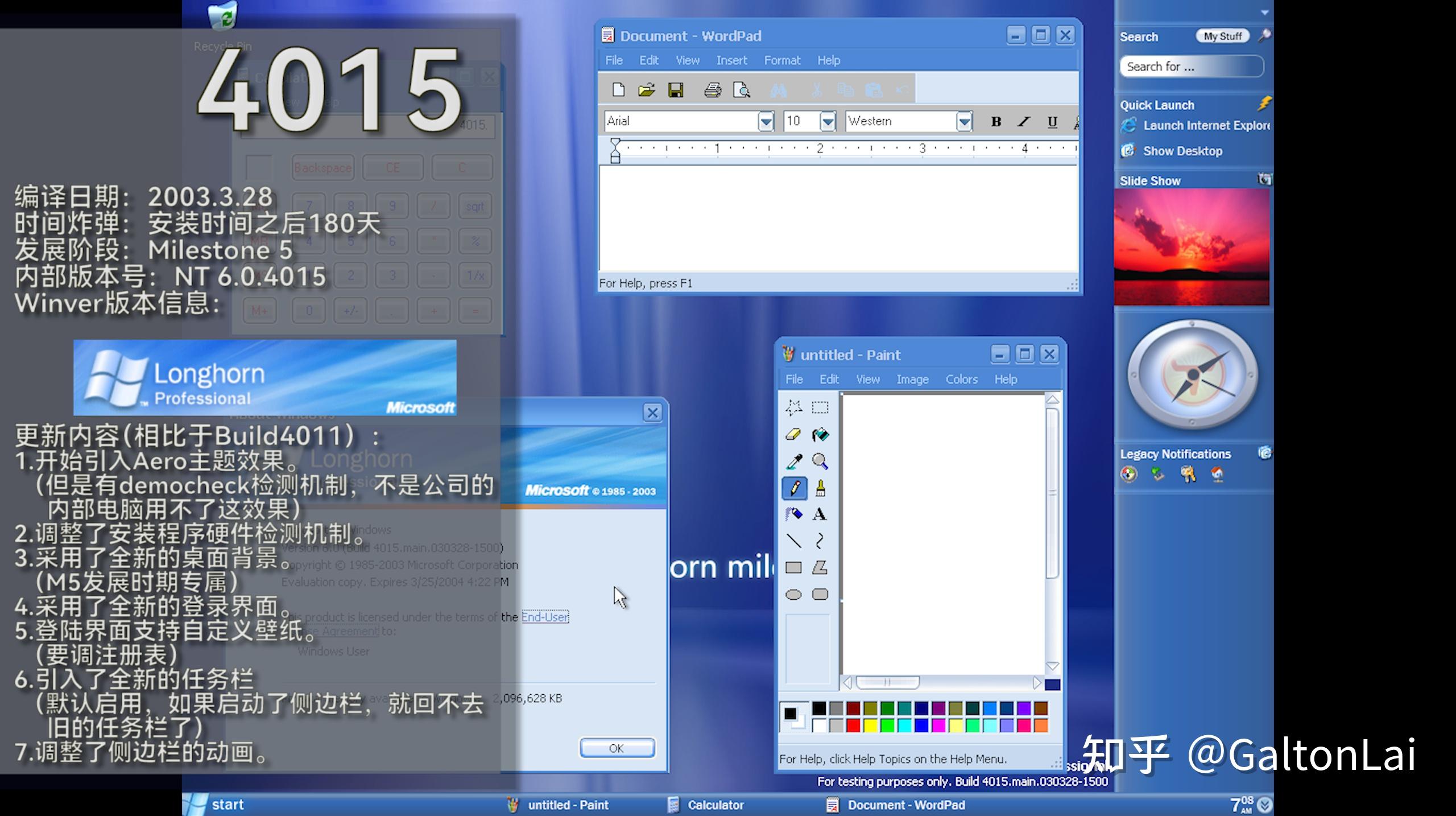
Task: Select the Free-Form Select tool in Paint
Action: click(793, 407)
